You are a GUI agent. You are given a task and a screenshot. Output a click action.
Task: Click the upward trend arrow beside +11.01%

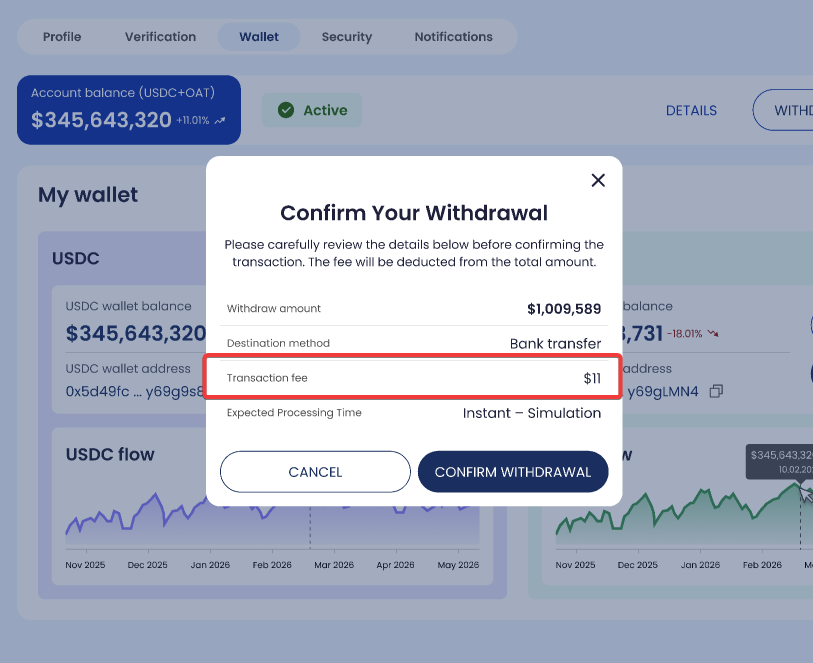[220, 121]
